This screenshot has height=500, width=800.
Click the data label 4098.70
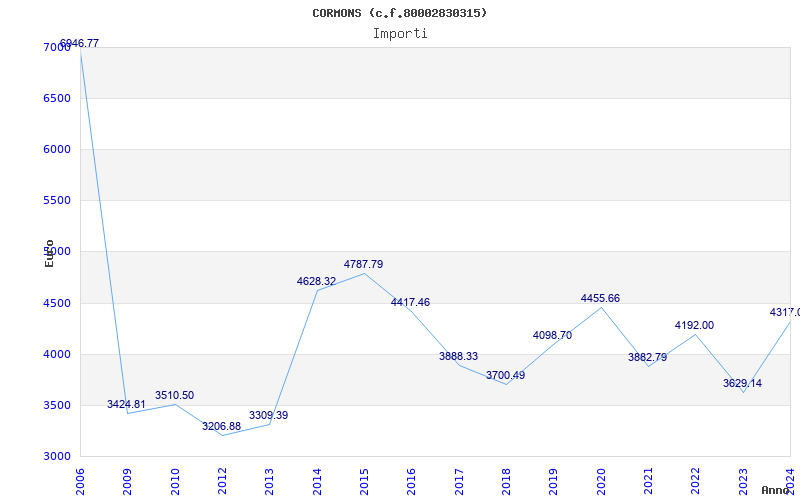[x=552, y=335]
